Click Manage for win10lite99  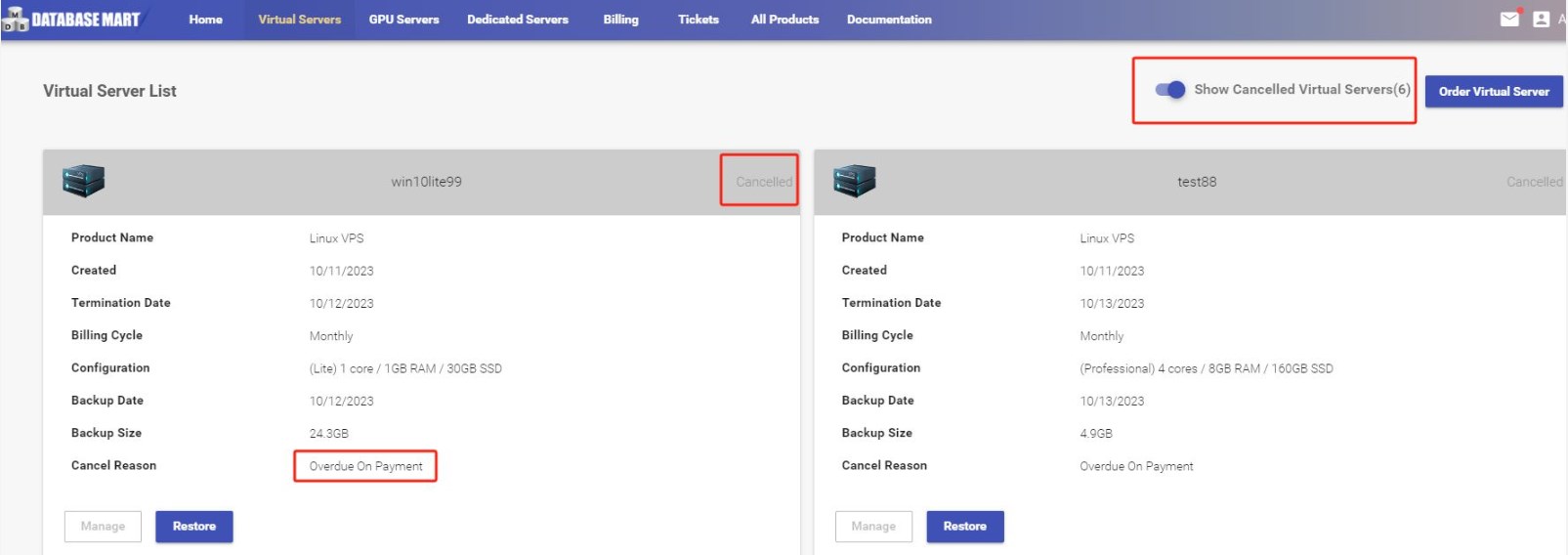click(103, 527)
